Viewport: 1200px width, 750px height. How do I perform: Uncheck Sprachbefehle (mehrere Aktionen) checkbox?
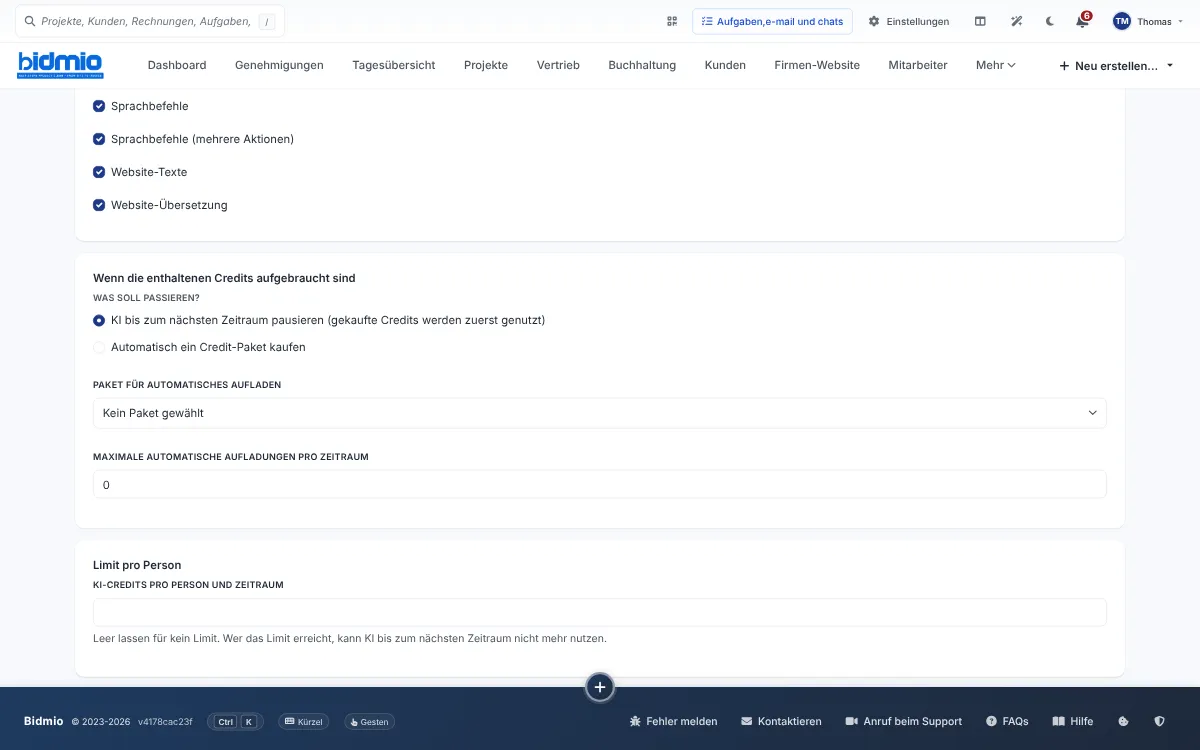pyautogui.click(x=99, y=139)
